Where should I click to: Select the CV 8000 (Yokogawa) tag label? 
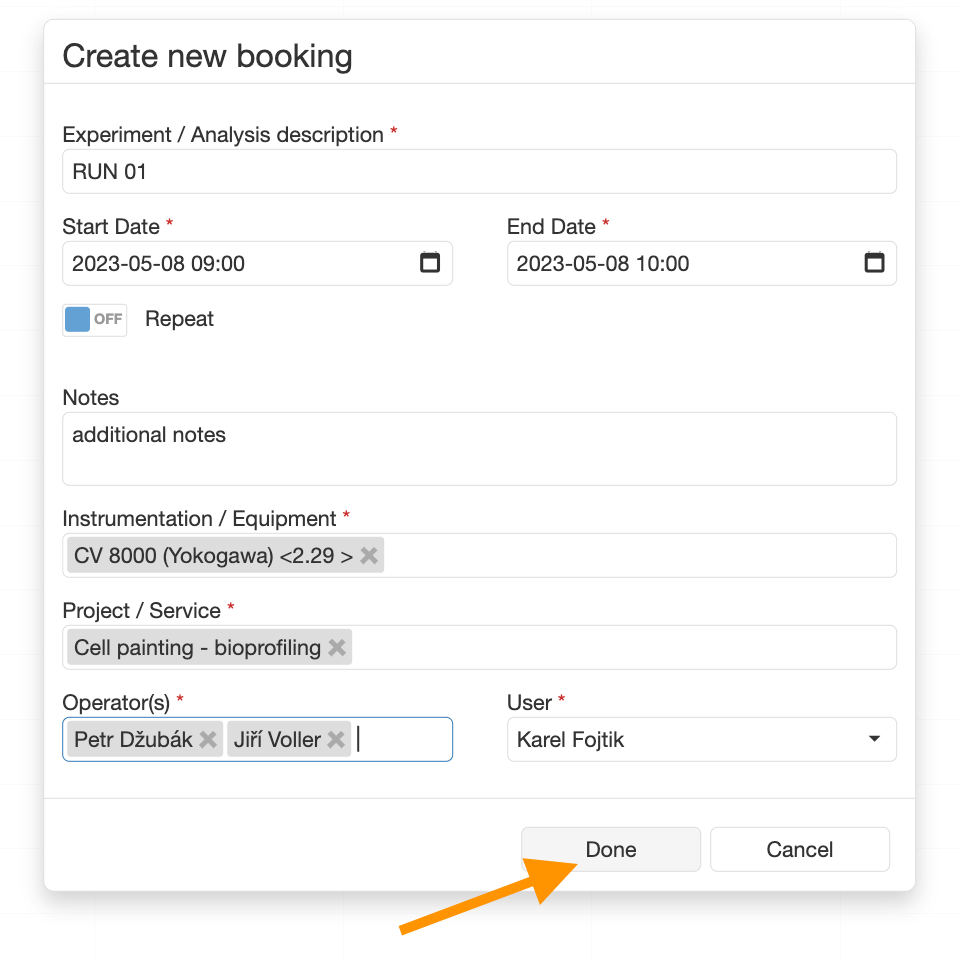coord(213,555)
